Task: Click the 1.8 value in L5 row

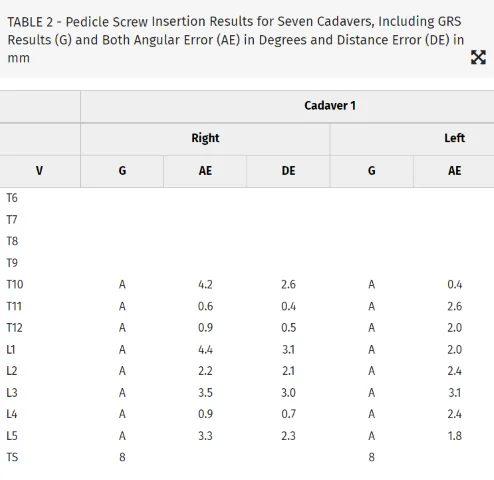Action: click(455, 436)
